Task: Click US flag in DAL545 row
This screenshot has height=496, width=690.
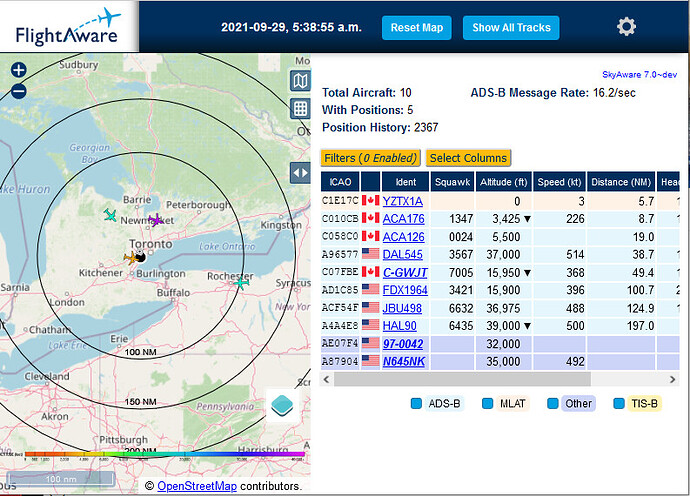Action: point(371,254)
